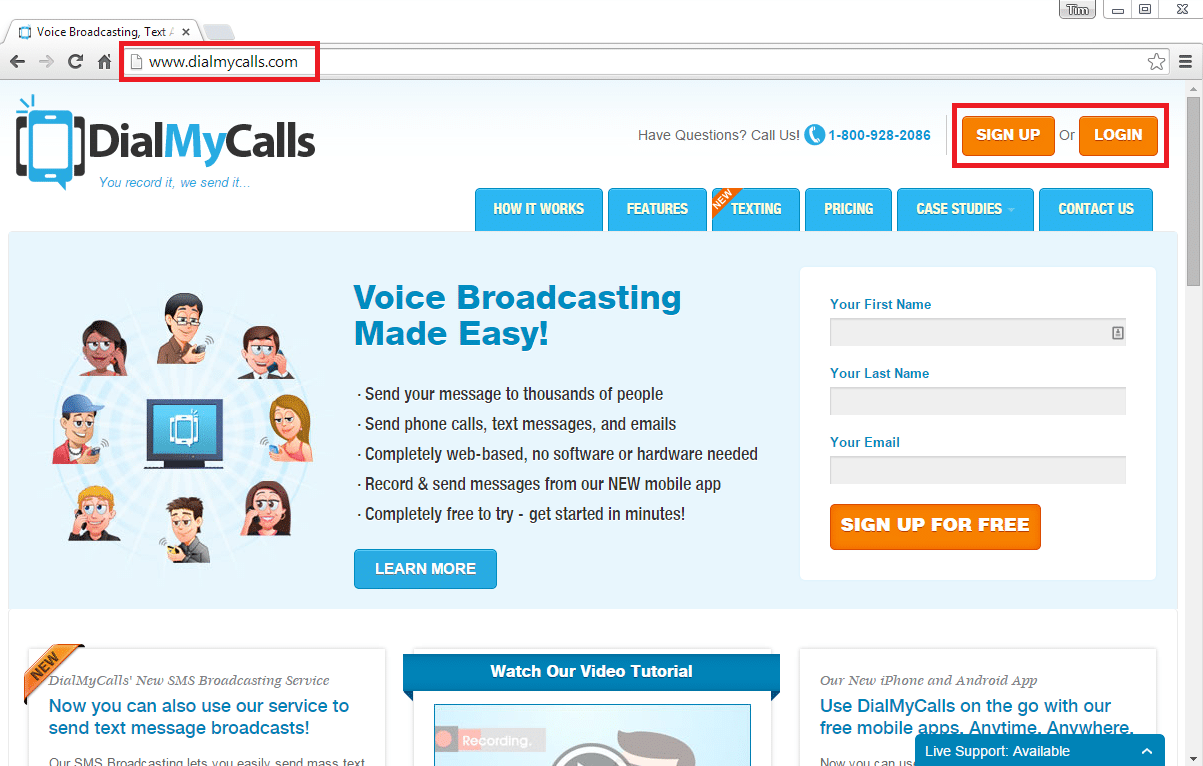The width and height of the screenshot is (1203, 766).
Task: Click SIGN UP FOR FREE button
Action: click(x=935, y=526)
